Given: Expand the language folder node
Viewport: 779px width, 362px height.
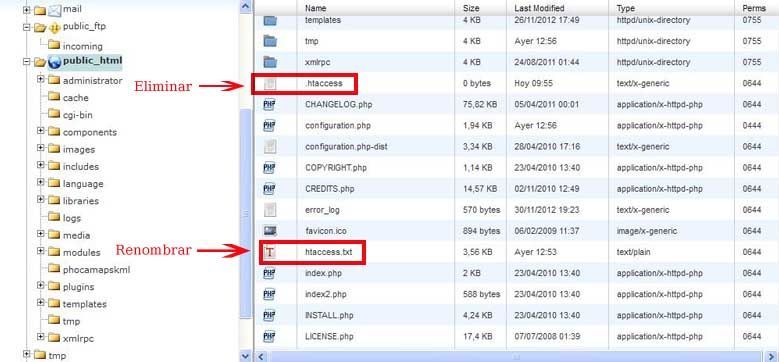Looking at the screenshot, I should pos(41,183).
